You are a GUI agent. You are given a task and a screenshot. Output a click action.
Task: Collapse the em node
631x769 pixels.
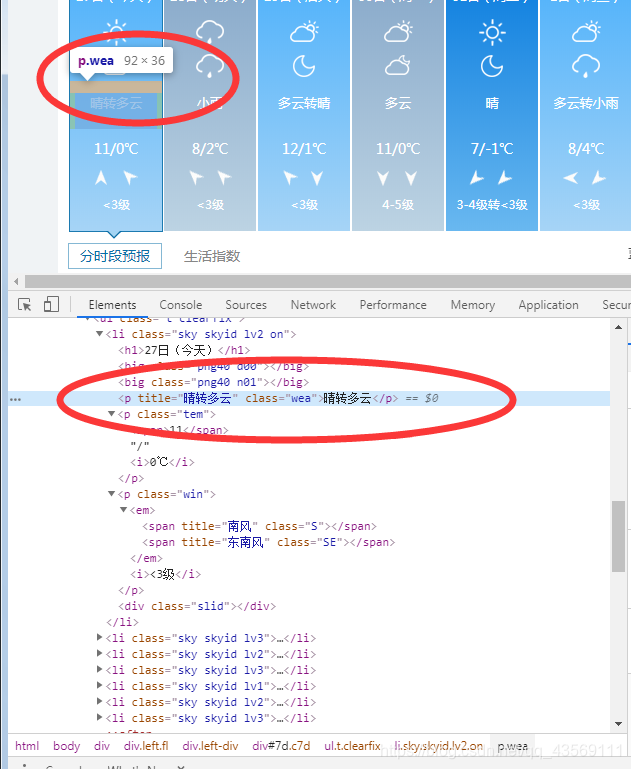point(124,510)
